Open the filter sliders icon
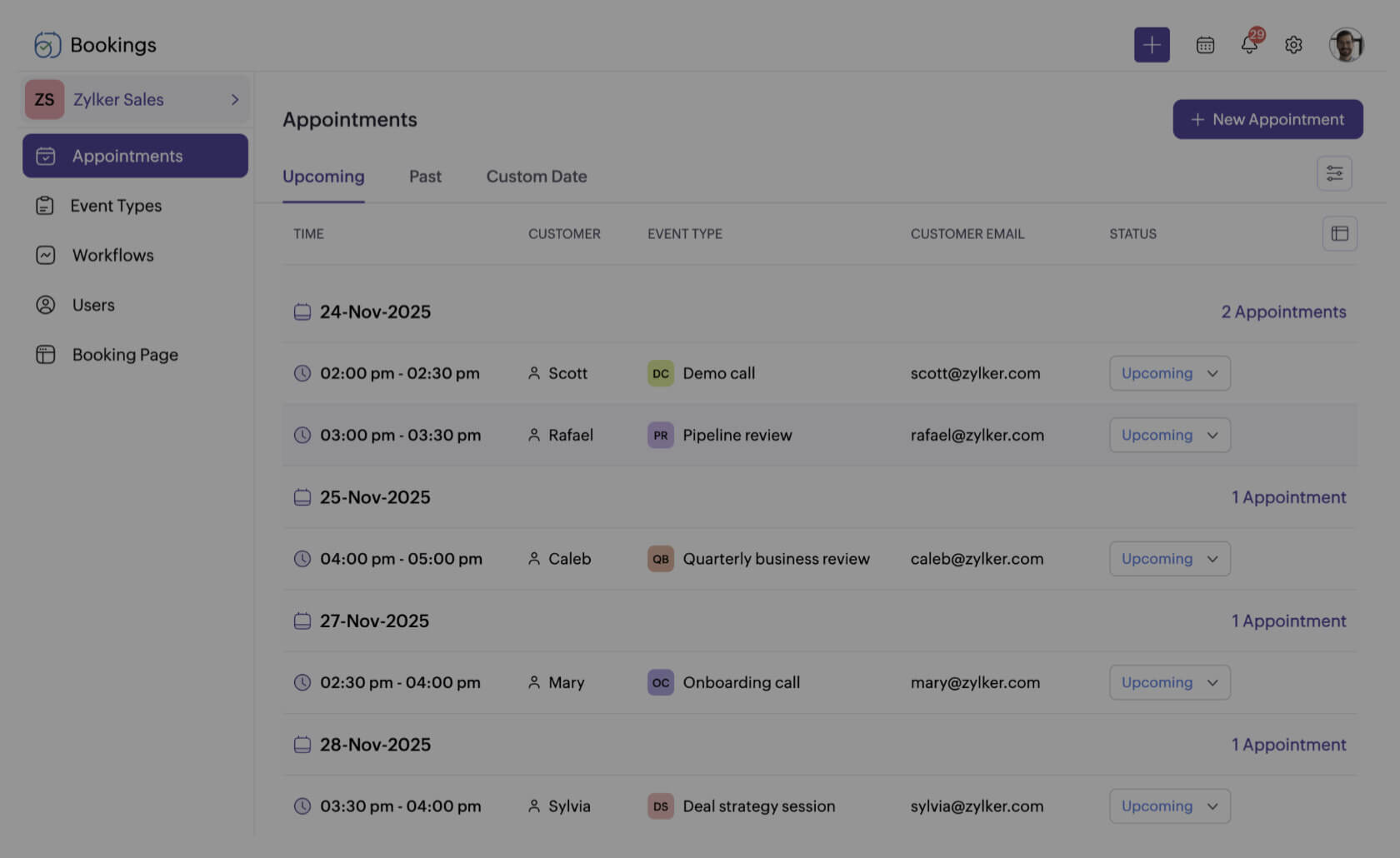Screen dimensions: 1400x858 pos(1334,173)
